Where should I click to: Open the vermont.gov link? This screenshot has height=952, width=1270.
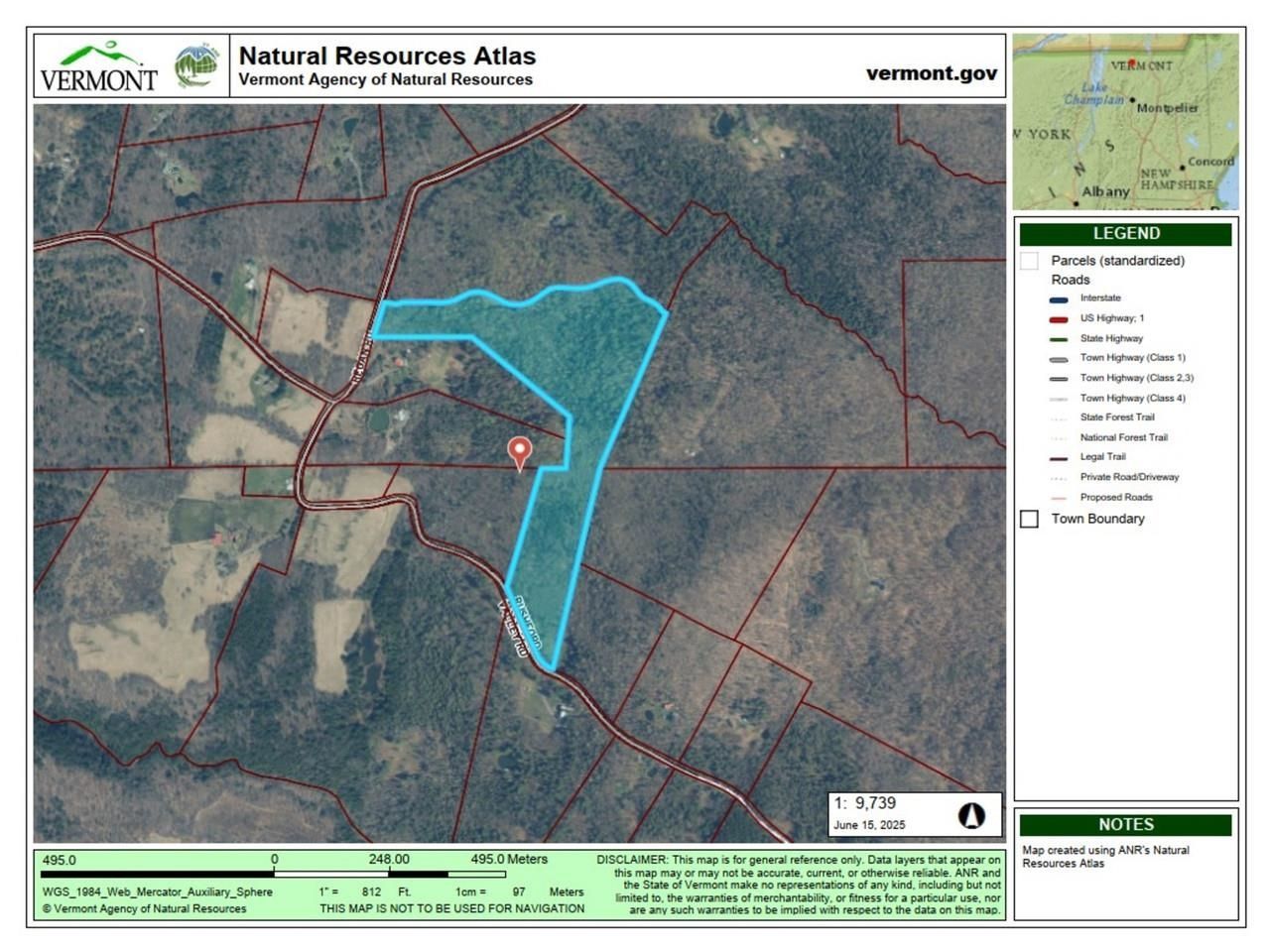pos(931,73)
